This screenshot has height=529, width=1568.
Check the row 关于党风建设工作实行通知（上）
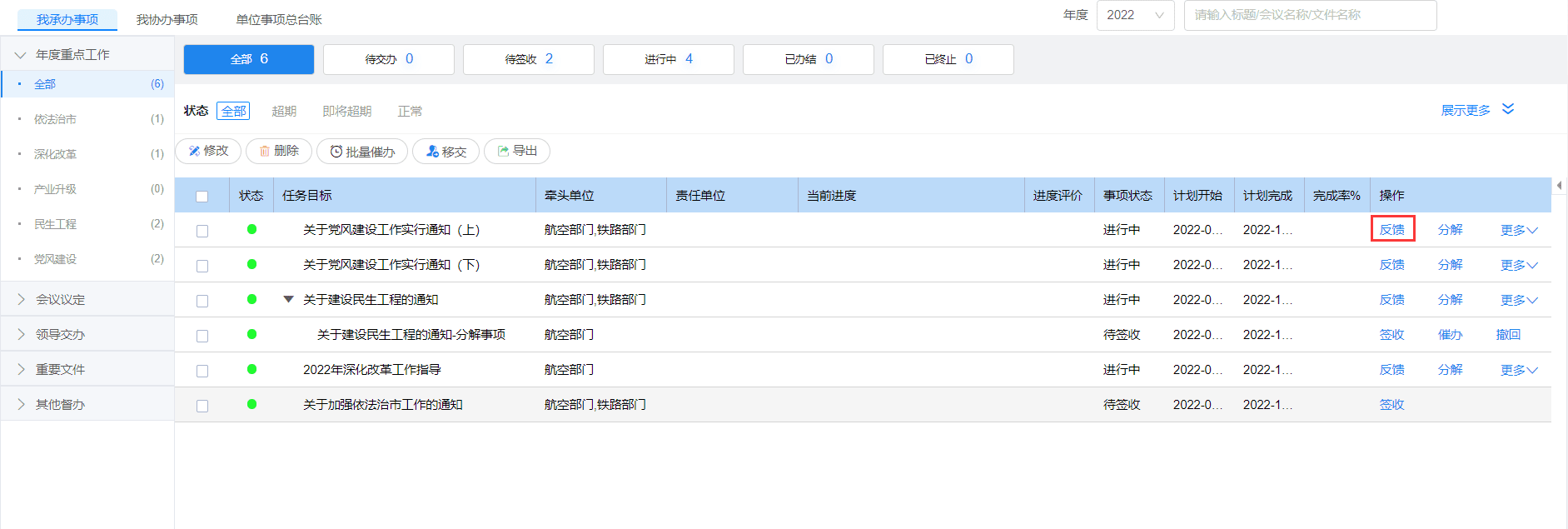click(202, 231)
